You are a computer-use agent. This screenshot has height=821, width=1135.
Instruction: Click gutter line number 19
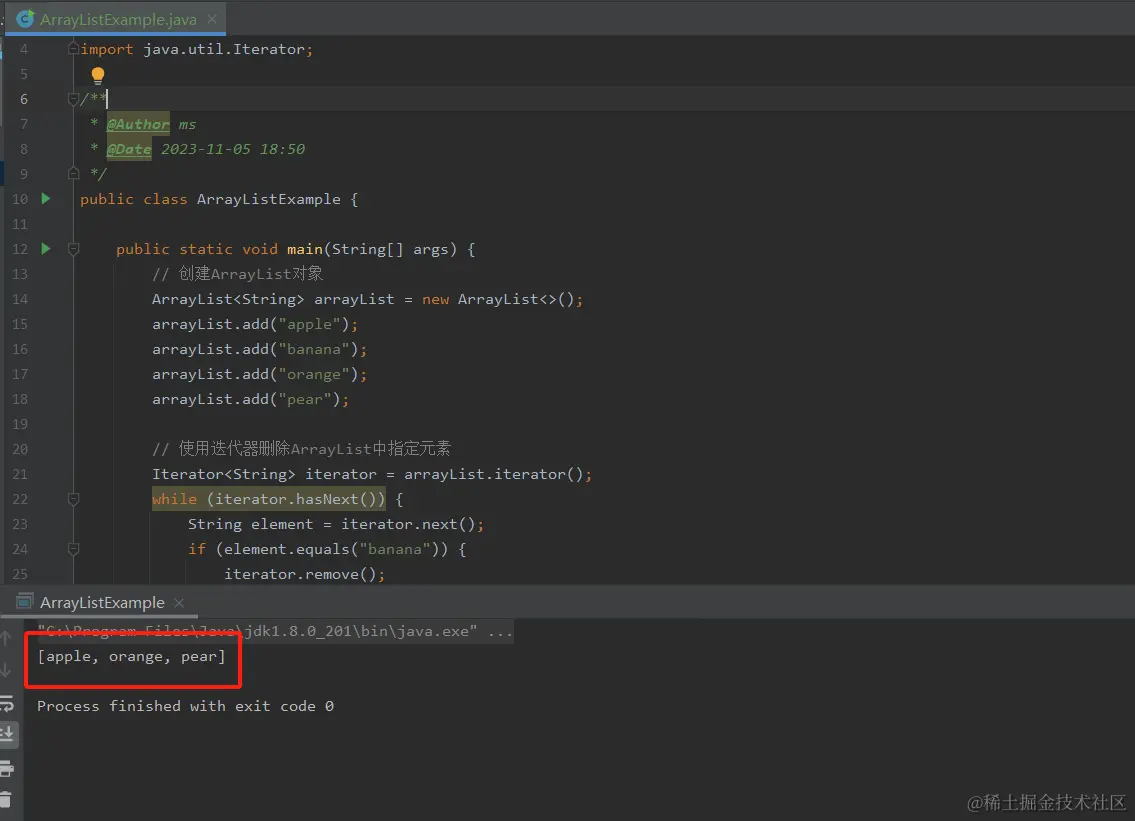[x=20, y=424]
